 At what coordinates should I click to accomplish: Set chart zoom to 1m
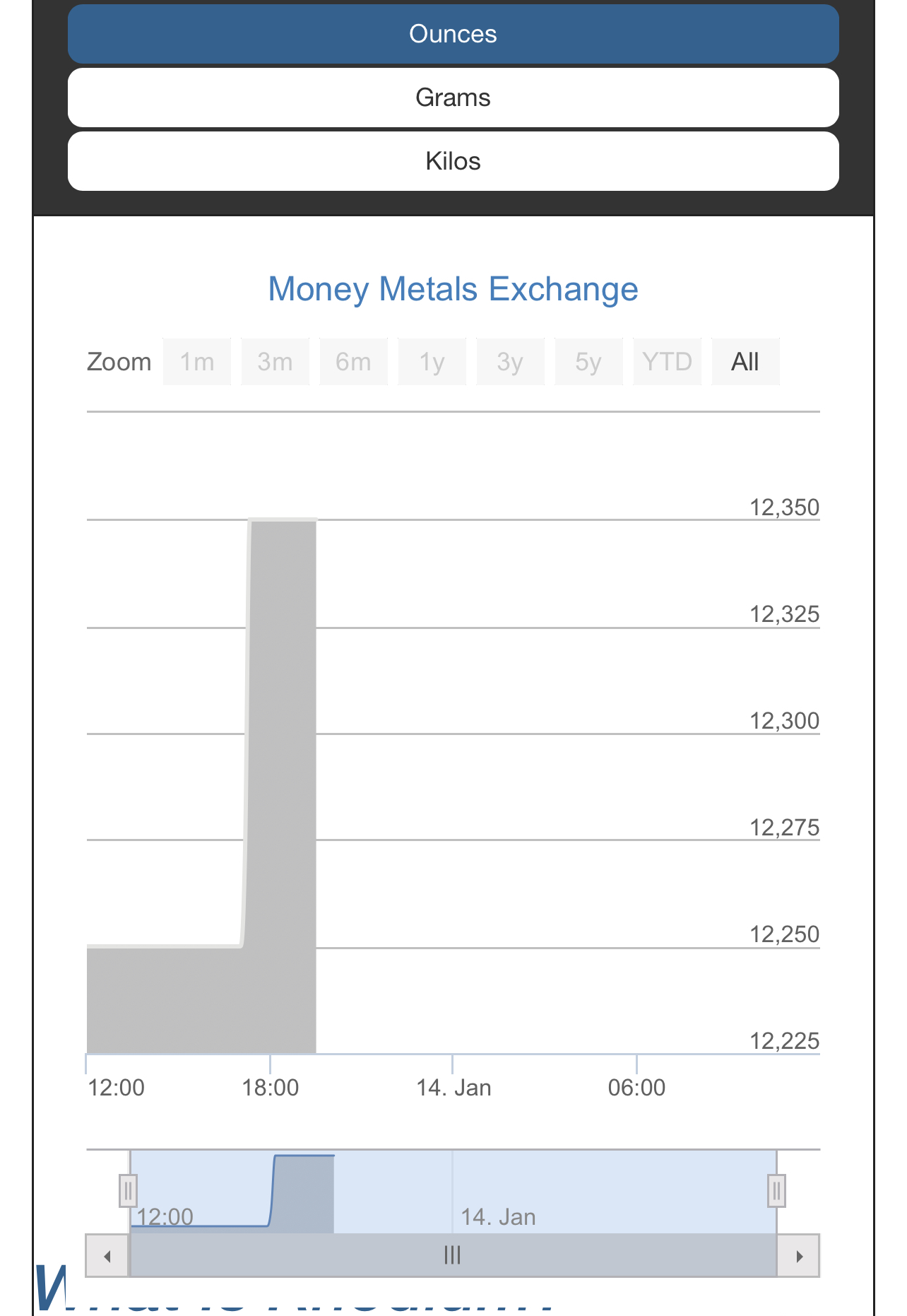[197, 362]
